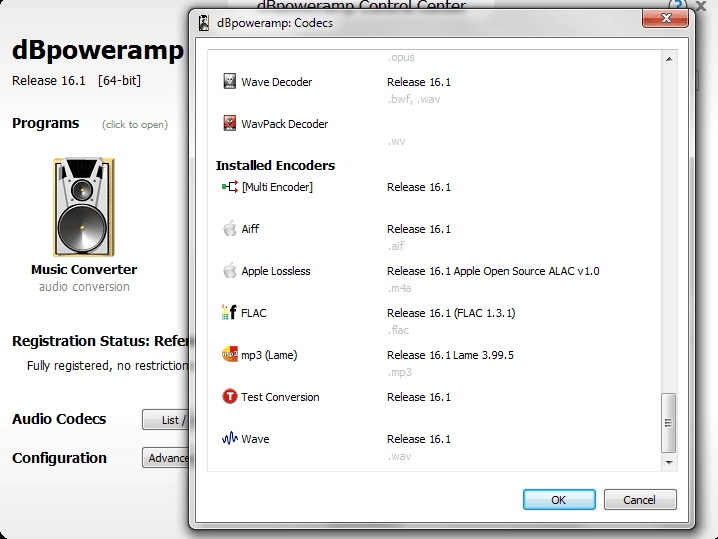Click the Wave encoder waveform icon
This screenshot has height=539, width=718.
click(230, 438)
